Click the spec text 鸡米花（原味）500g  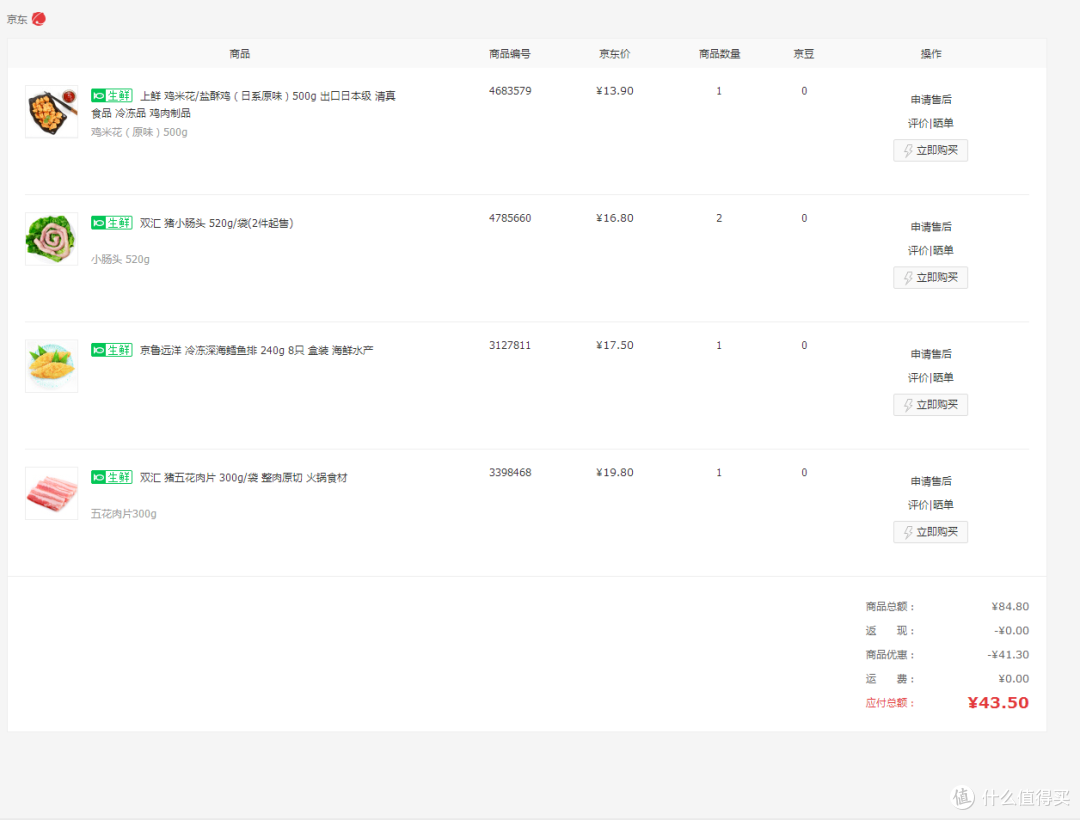point(139,132)
